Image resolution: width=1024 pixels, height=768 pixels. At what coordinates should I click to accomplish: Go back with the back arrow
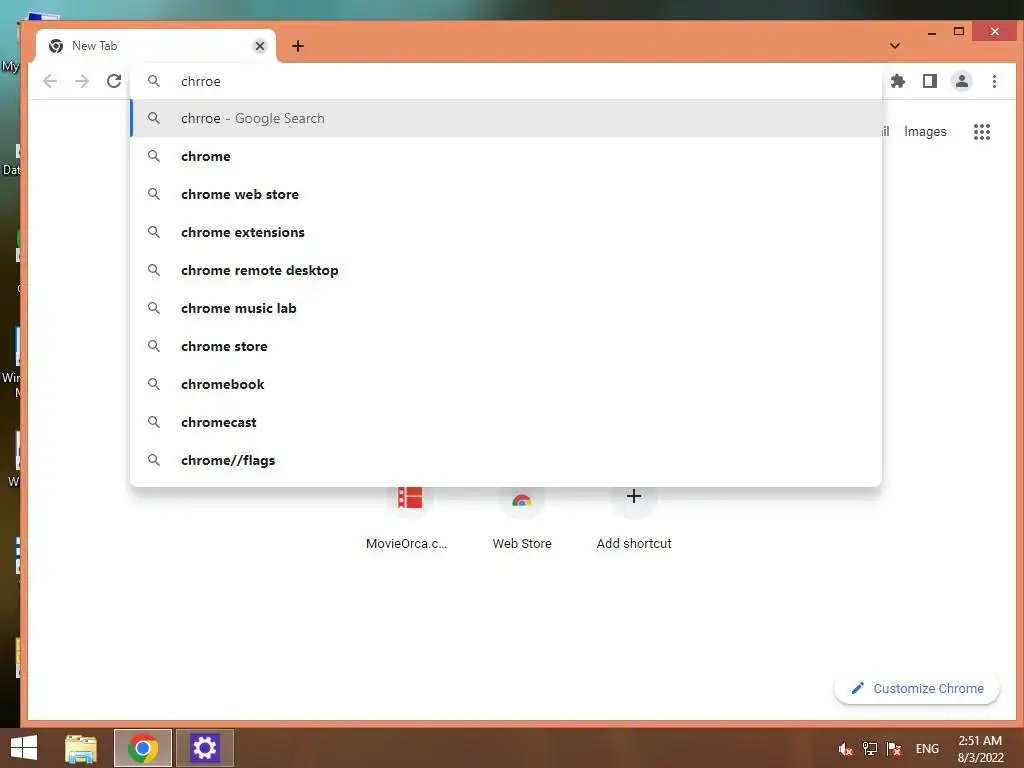(x=50, y=81)
